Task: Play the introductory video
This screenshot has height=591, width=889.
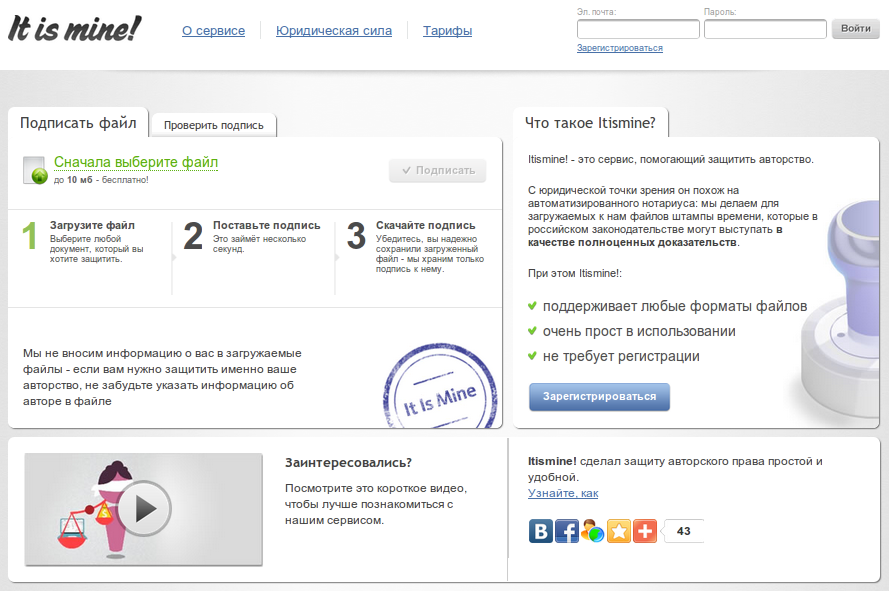Action: pyautogui.click(x=144, y=509)
